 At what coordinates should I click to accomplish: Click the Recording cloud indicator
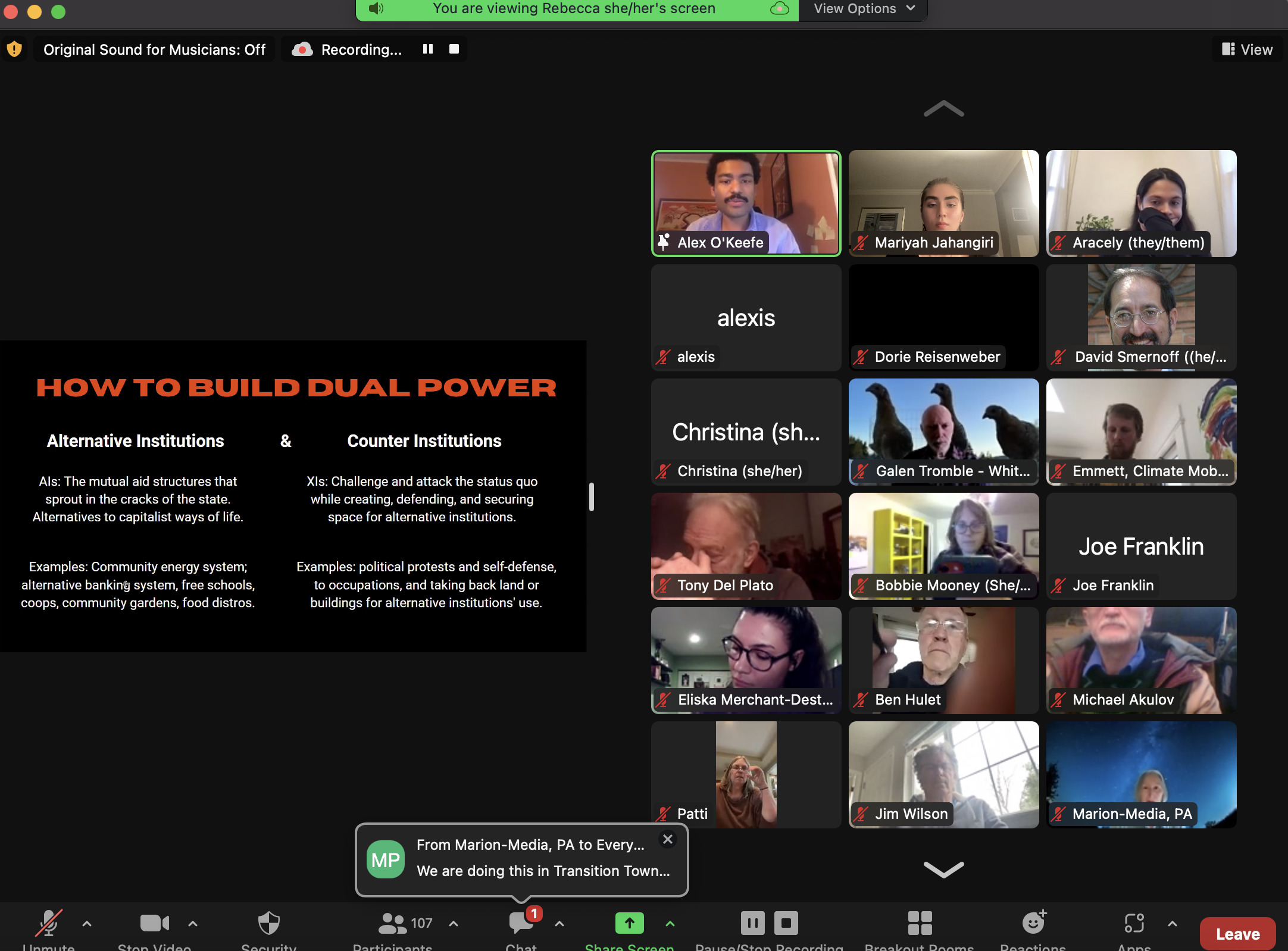point(302,49)
